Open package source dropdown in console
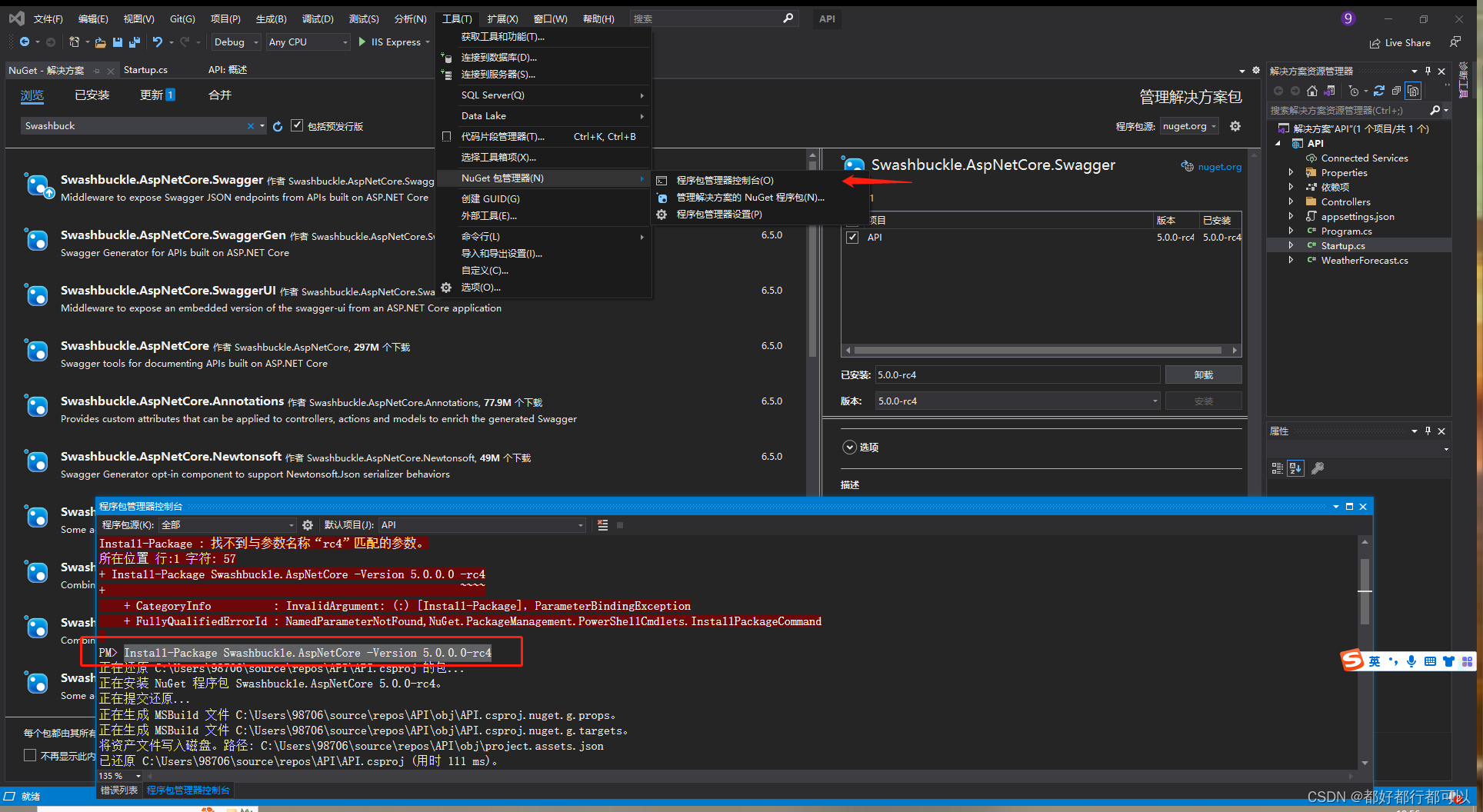This screenshot has width=1483, height=812. (228, 525)
